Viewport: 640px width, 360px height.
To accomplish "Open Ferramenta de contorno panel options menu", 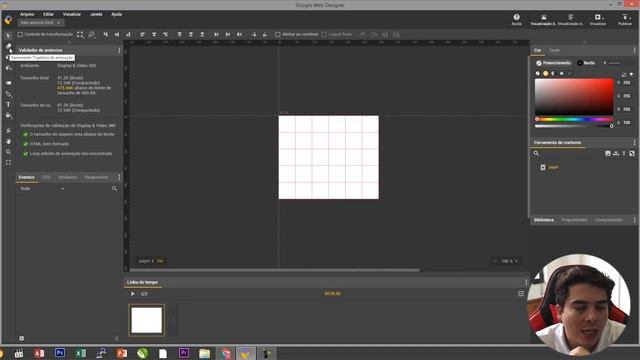I will click(x=634, y=142).
